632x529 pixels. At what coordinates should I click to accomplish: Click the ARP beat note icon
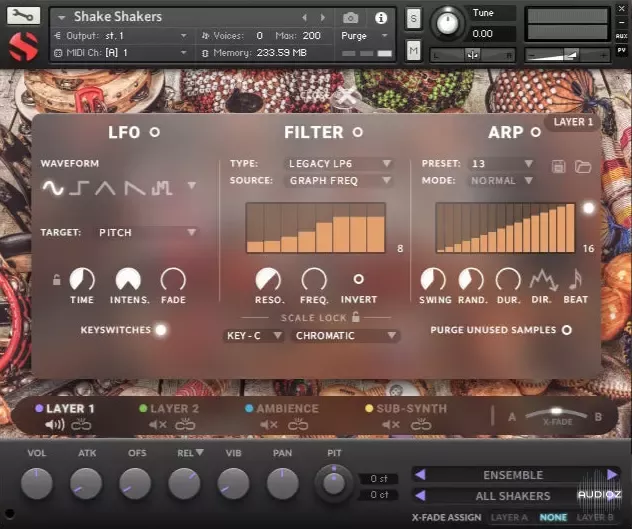[x=576, y=279]
